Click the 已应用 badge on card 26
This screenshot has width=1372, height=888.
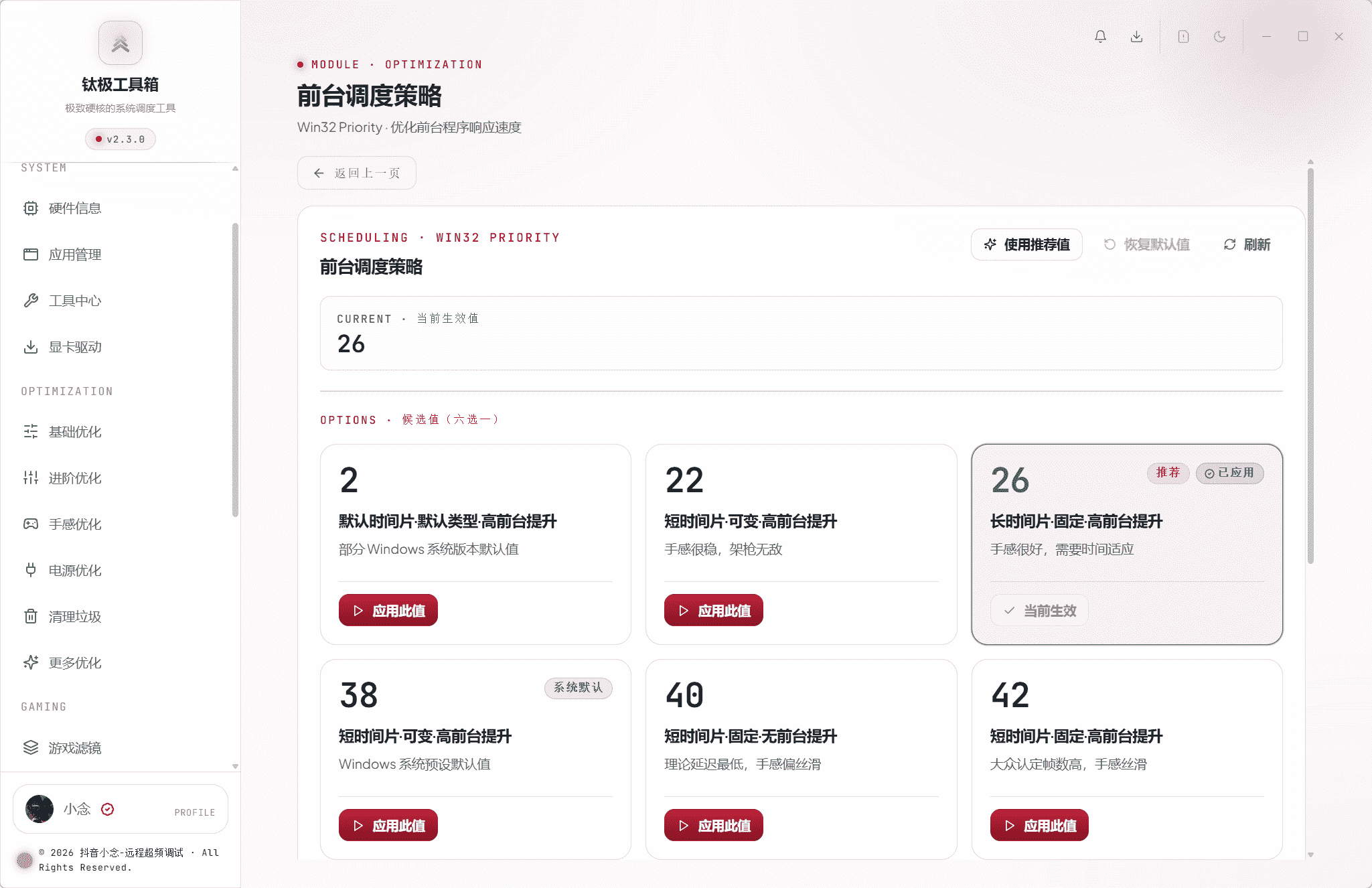pyautogui.click(x=1229, y=473)
